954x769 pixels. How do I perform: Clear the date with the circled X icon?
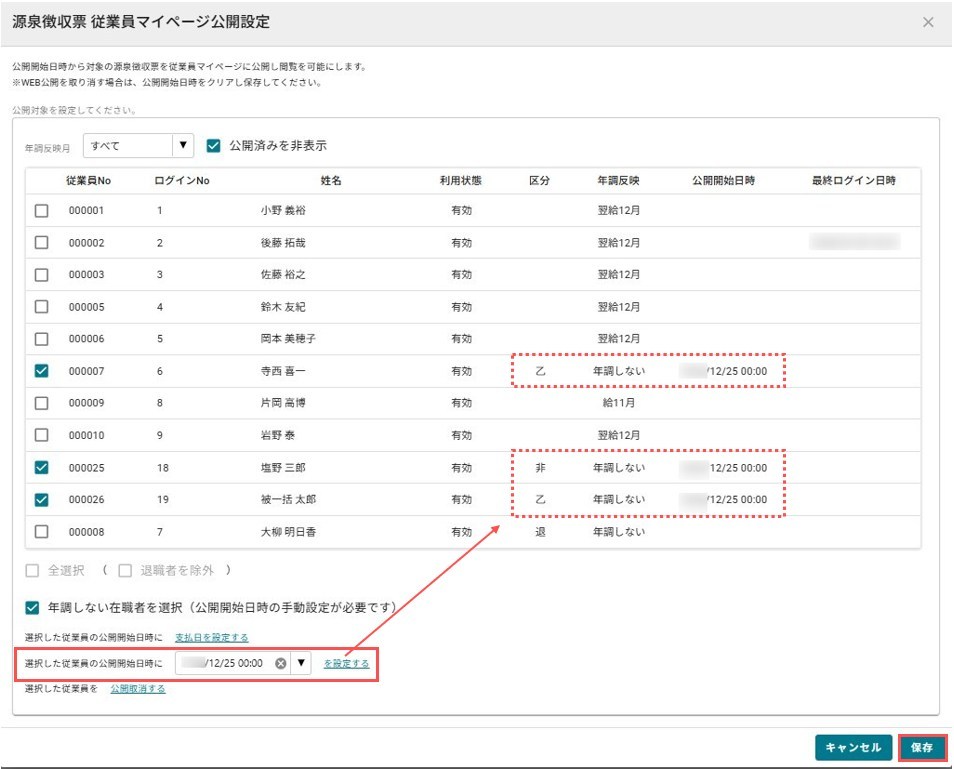(280, 663)
